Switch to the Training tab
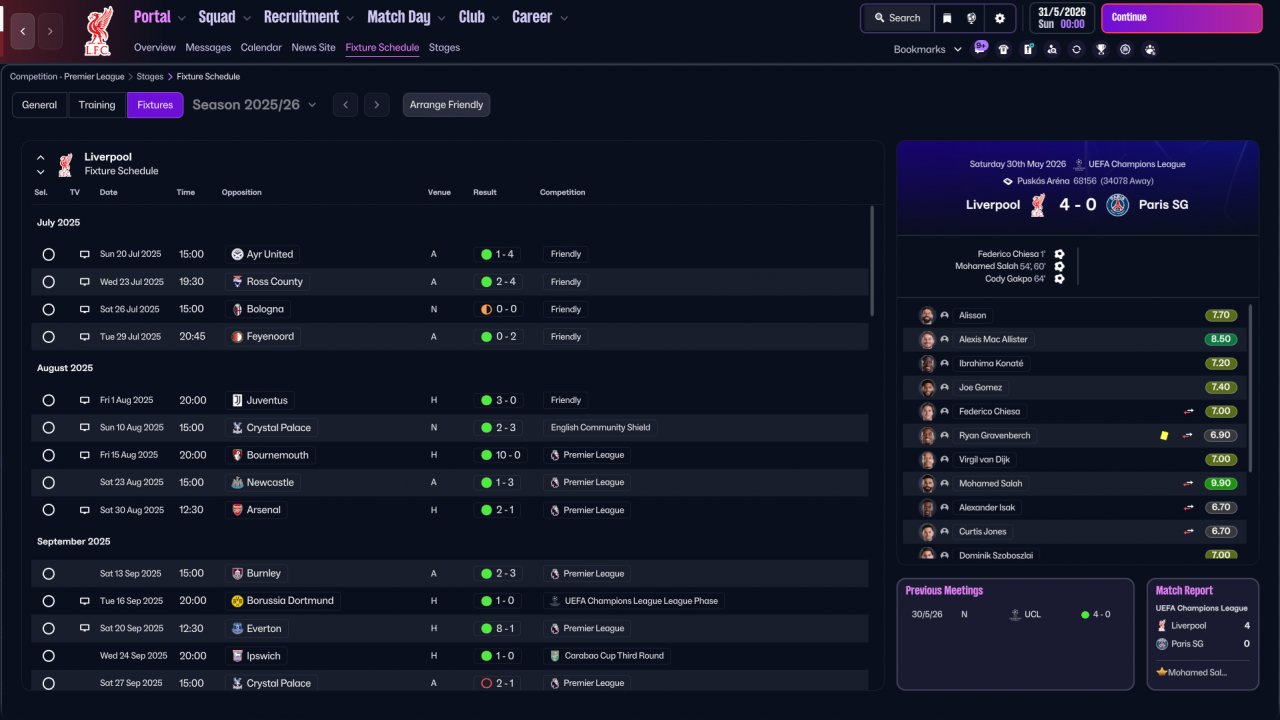The image size is (1280, 720). click(97, 105)
